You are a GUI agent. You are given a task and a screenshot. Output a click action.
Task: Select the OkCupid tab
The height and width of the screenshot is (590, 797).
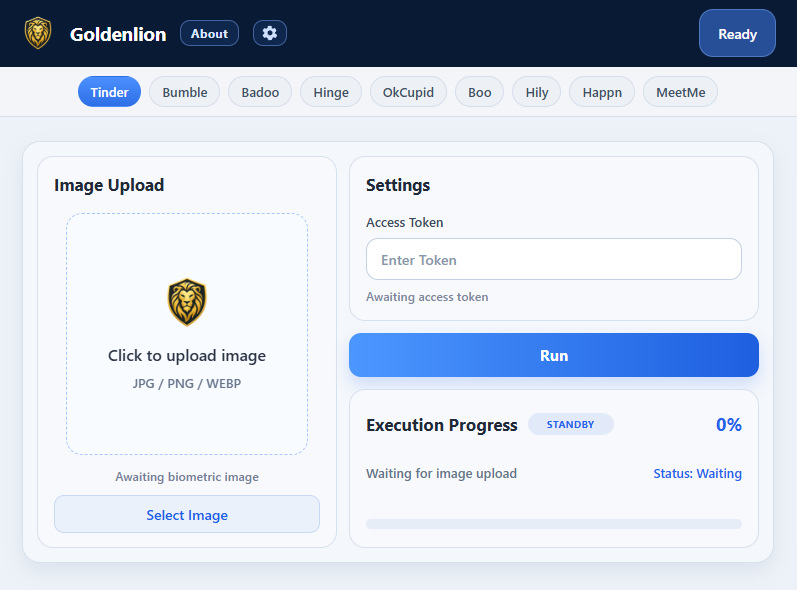(408, 92)
